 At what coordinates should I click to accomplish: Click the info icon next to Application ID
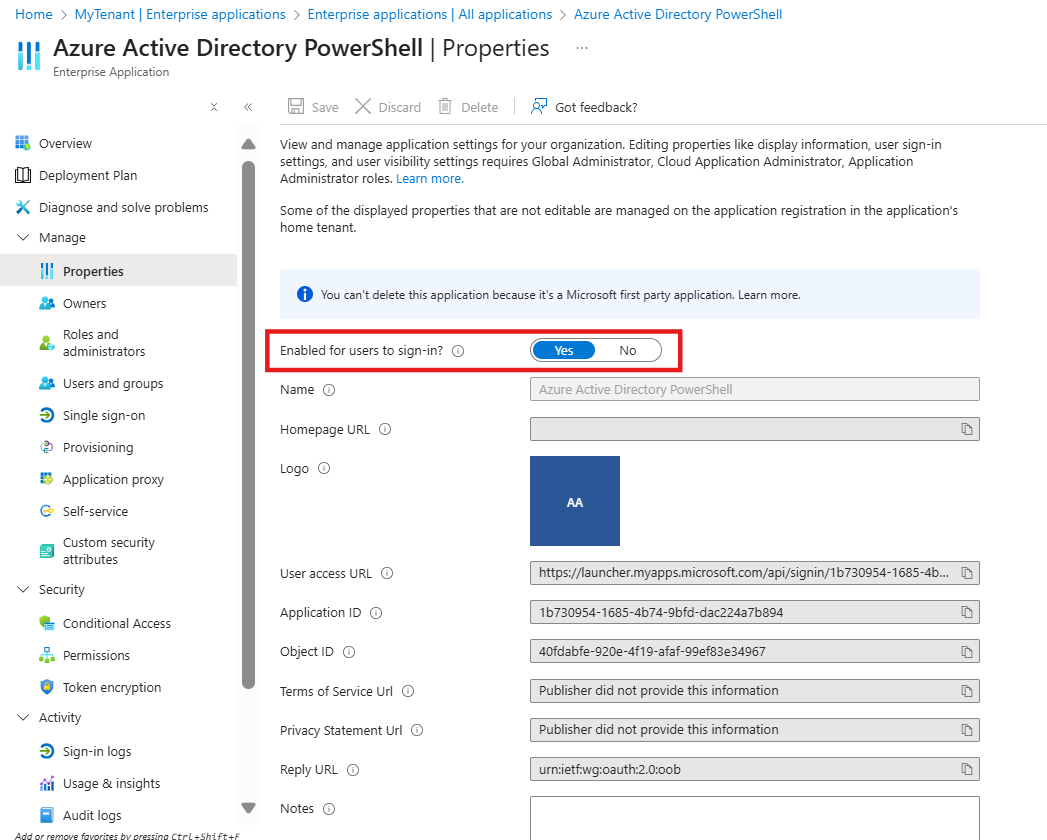click(376, 613)
